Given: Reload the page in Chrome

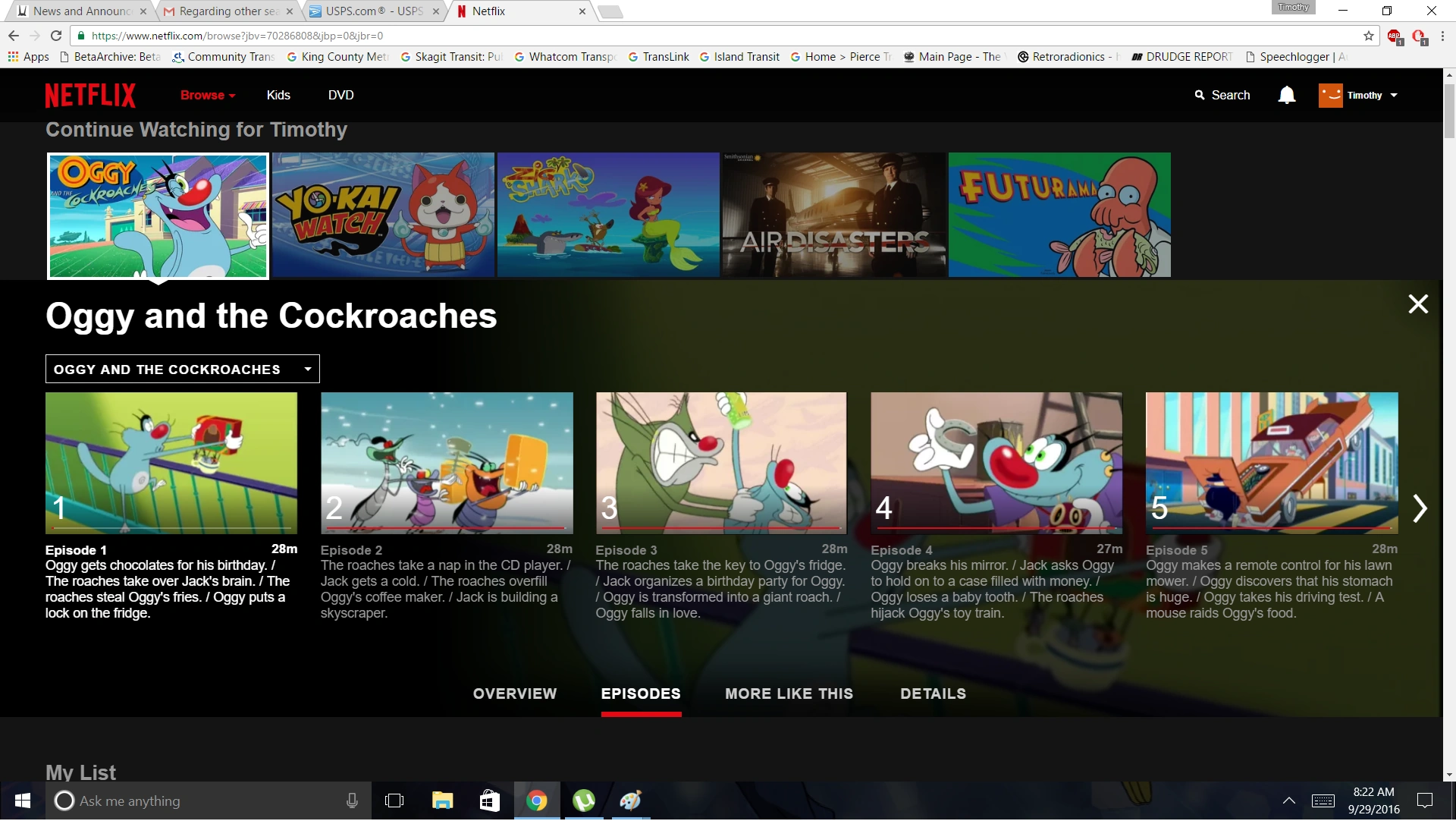Looking at the screenshot, I should coord(55,36).
